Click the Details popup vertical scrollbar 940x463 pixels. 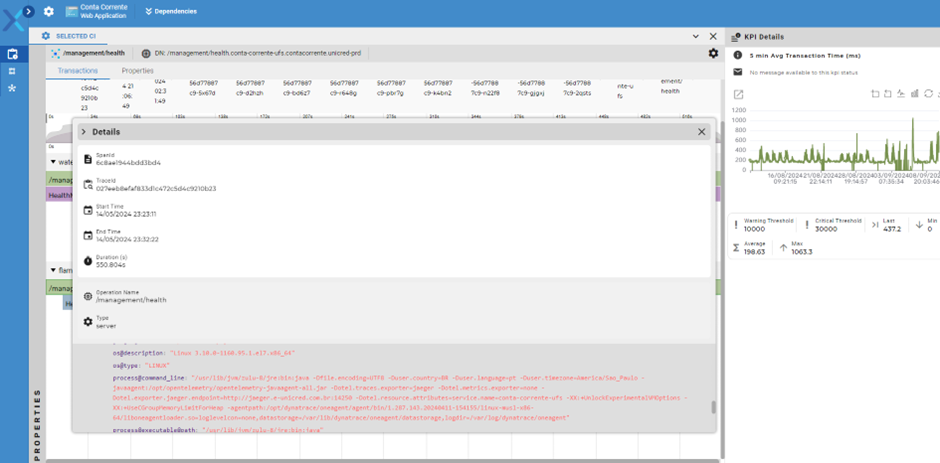(713, 407)
